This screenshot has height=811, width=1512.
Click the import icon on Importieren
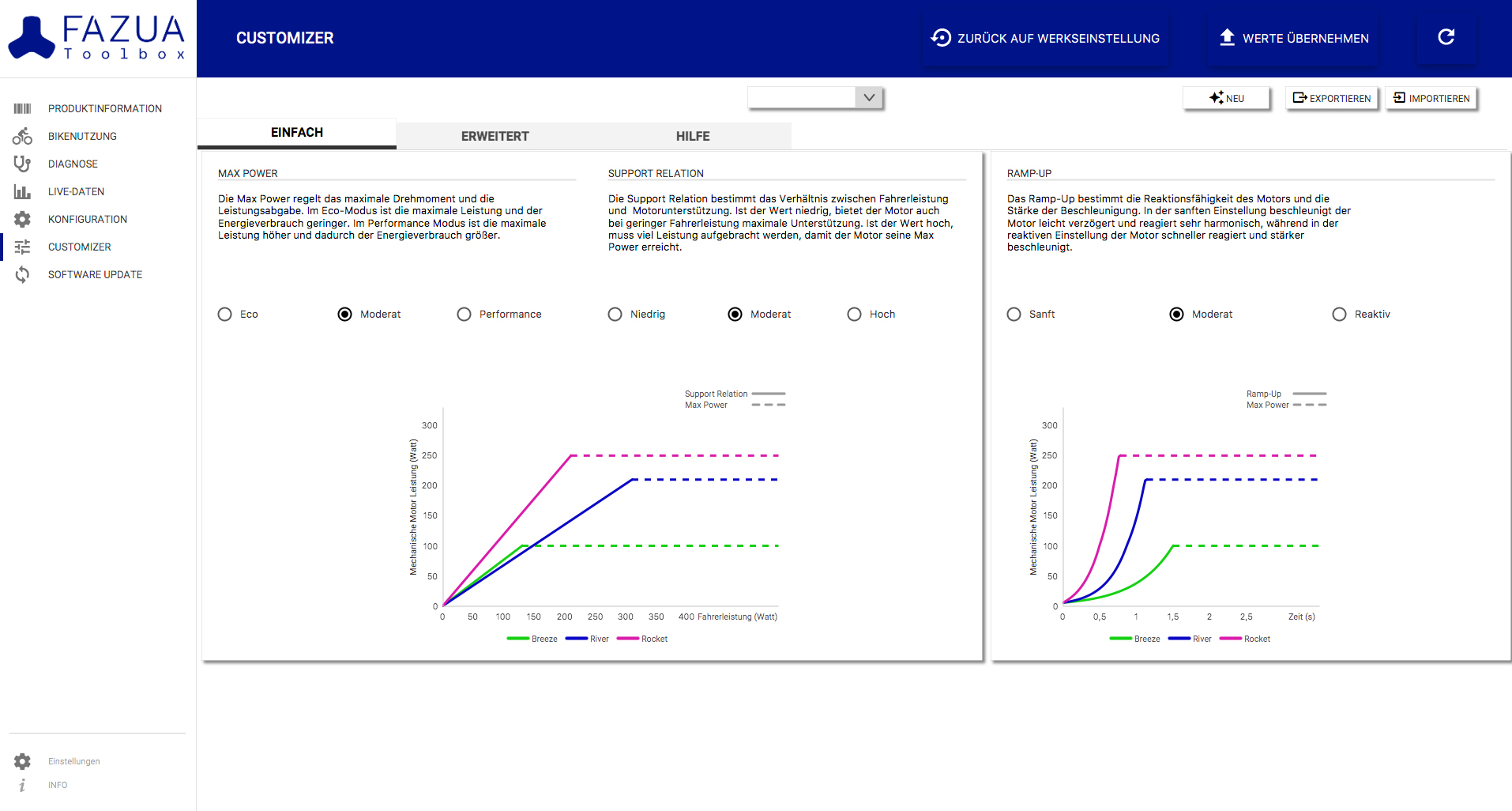pos(1399,97)
